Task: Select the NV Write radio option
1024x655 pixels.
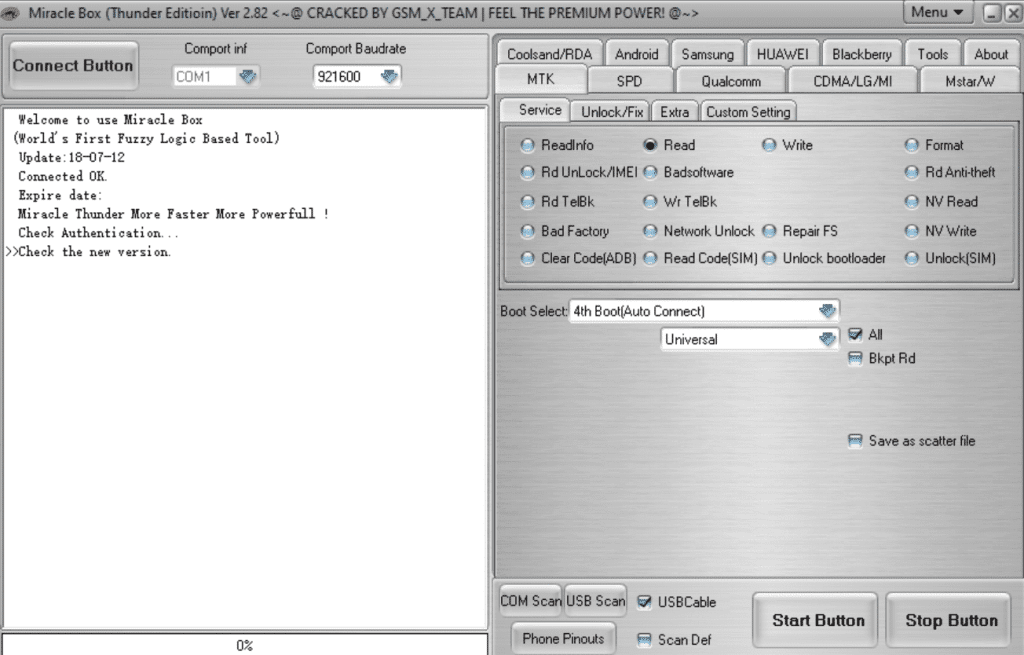Action: point(912,231)
